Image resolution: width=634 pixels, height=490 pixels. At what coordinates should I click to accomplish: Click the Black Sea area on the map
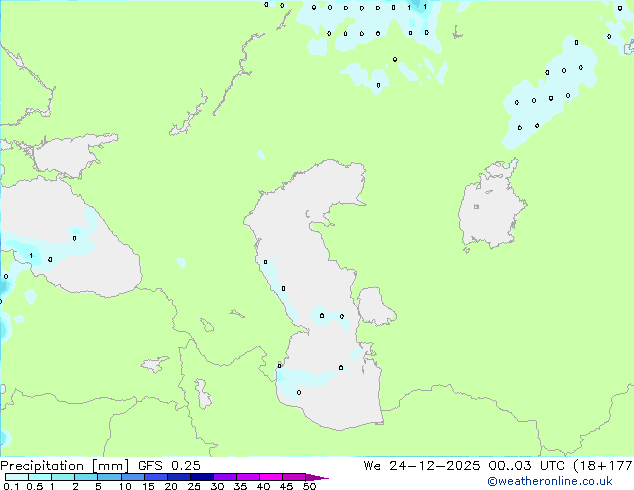[80, 235]
